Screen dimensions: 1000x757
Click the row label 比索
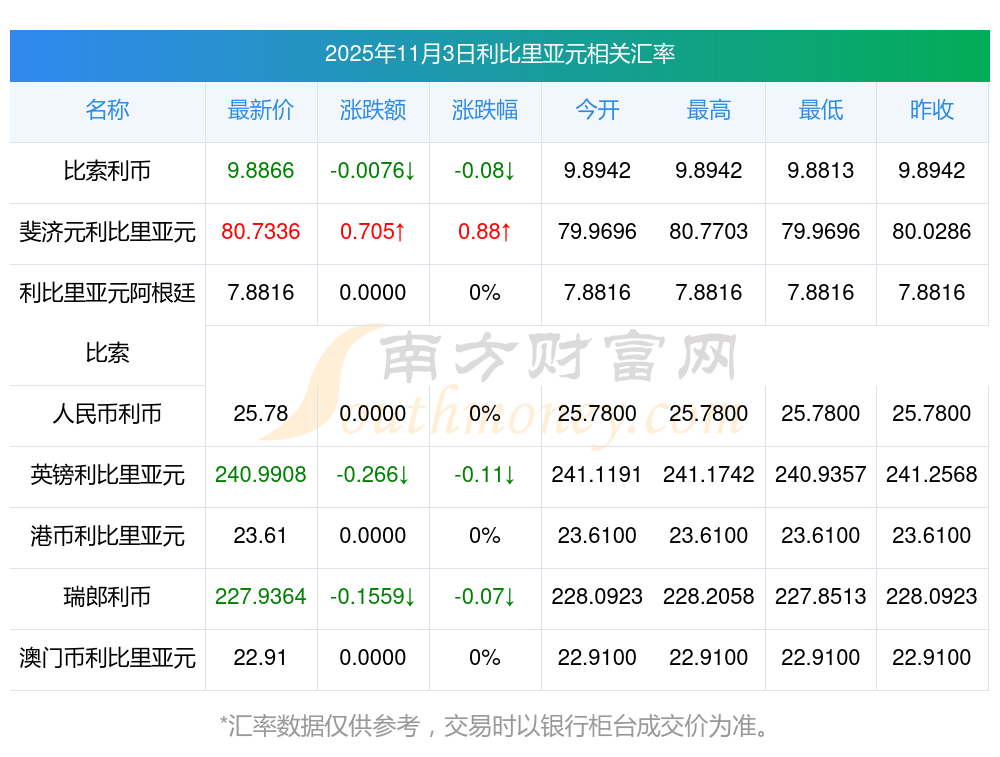[107, 353]
